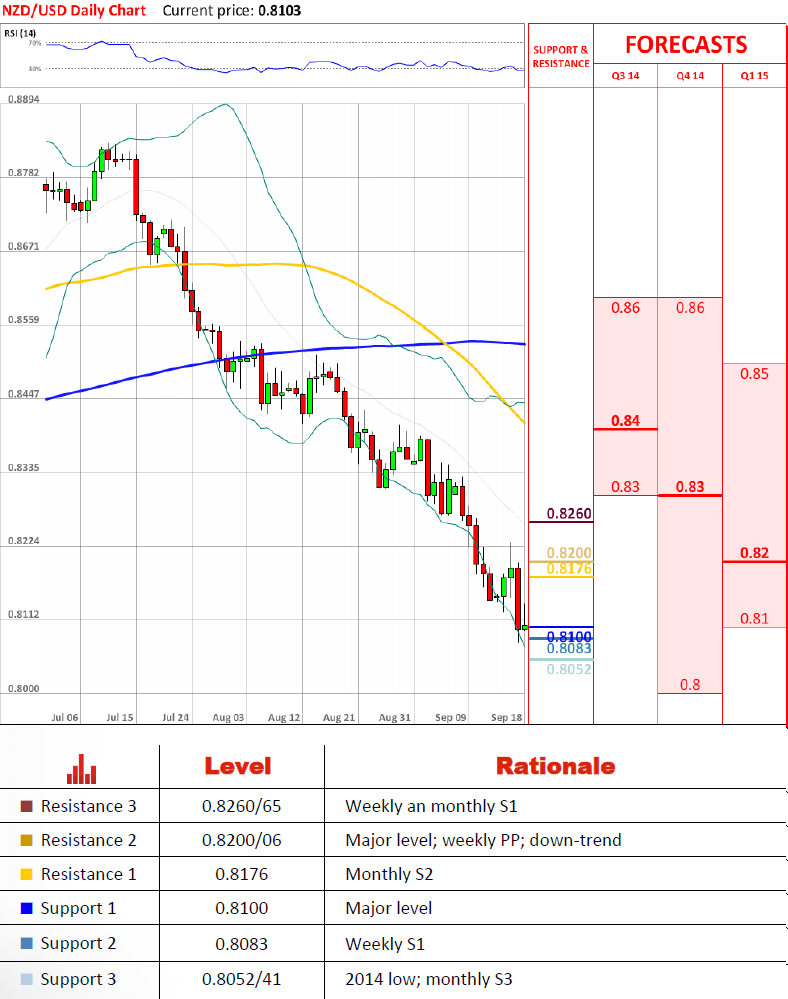Click the Resistance 2 gold color swatch

point(27,840)
